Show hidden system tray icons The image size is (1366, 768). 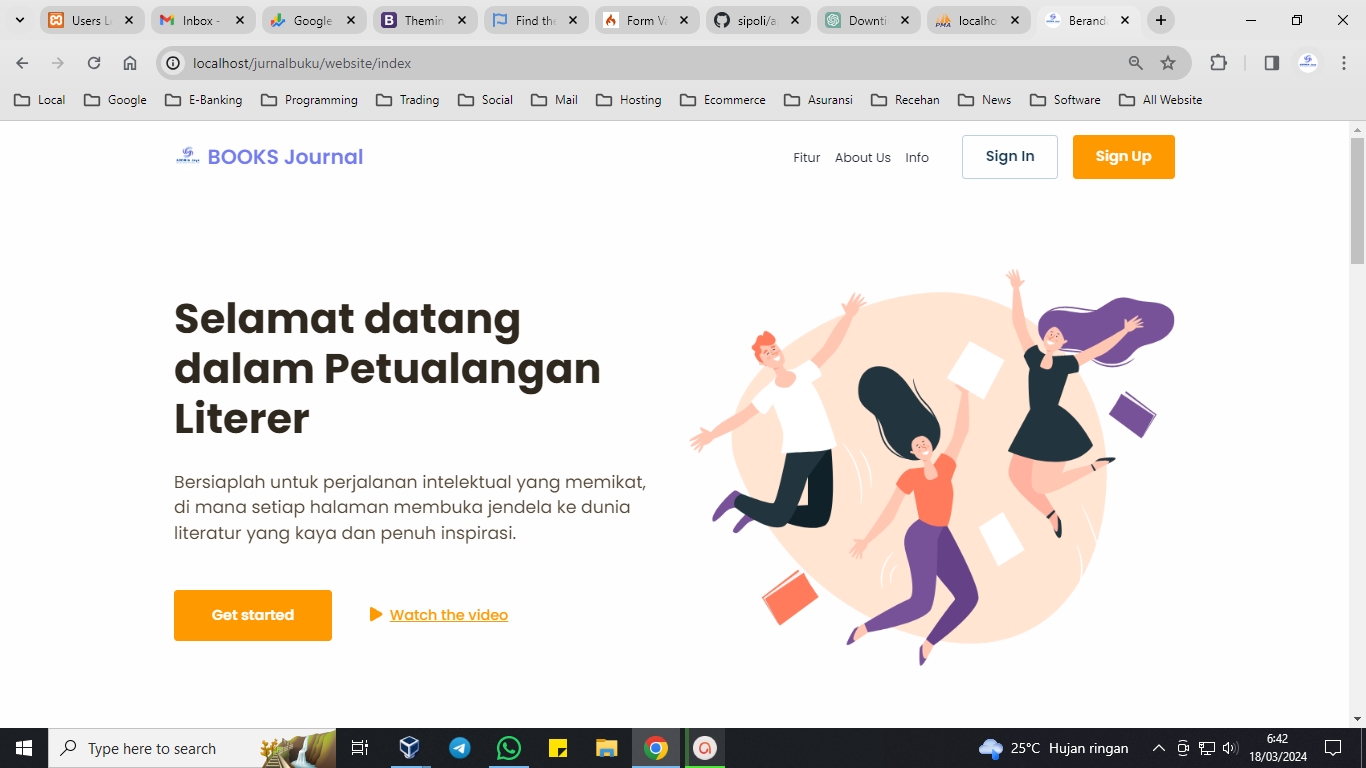pos(1159,748)
